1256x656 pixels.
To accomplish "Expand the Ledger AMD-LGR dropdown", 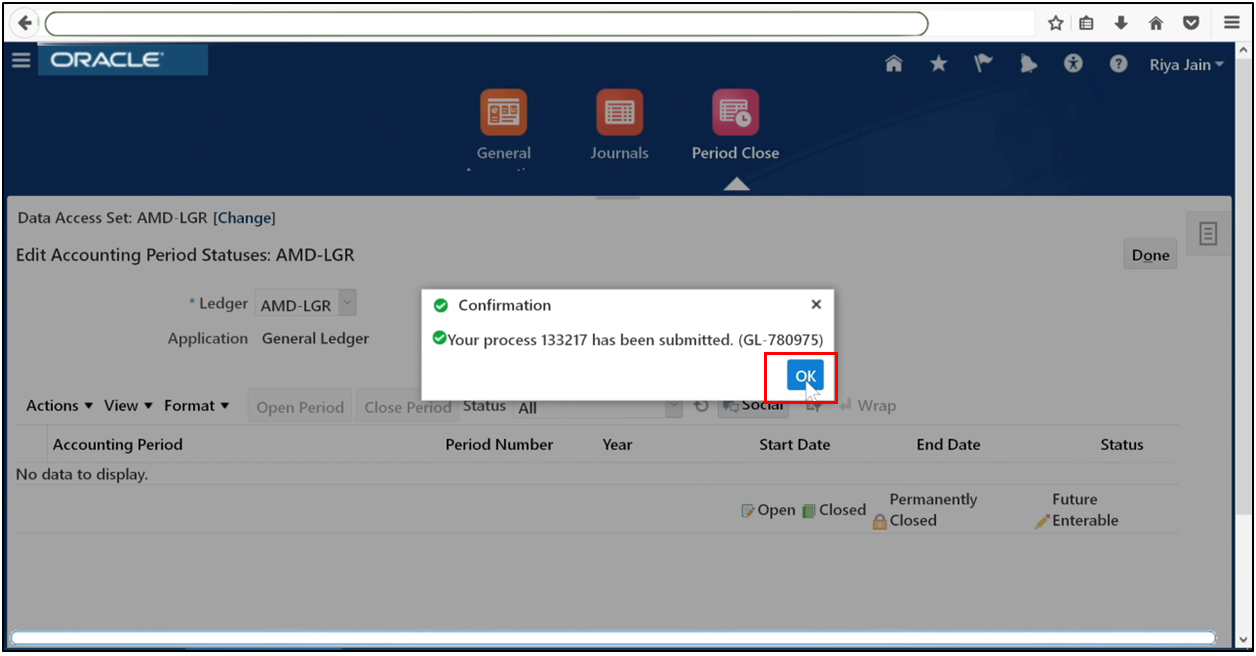I will coord(346,302).
